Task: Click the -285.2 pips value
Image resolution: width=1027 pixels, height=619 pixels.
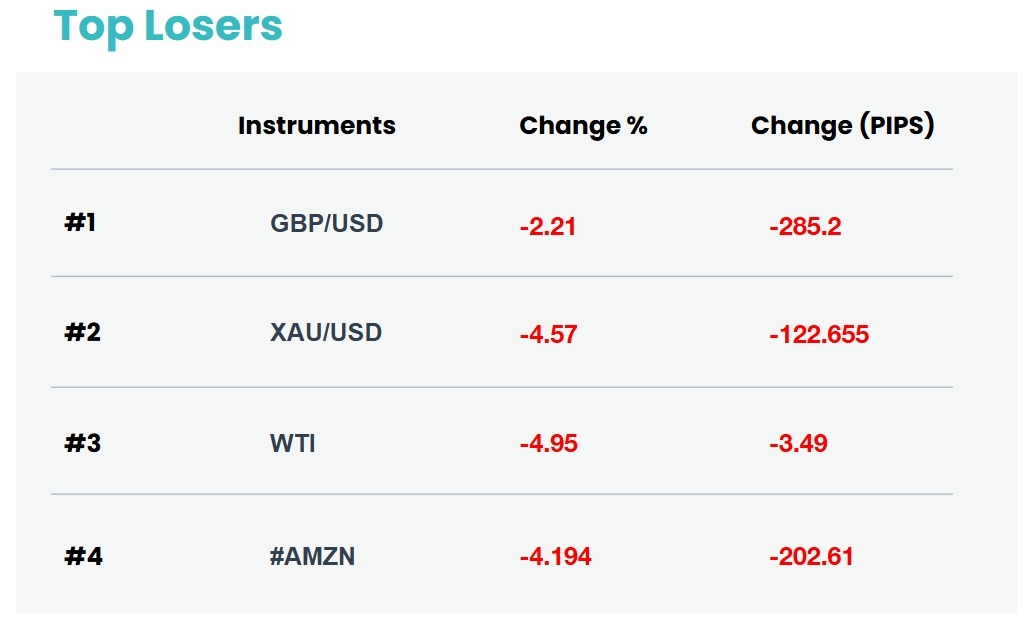Action: pyautogui.click(x=806, y=227)
